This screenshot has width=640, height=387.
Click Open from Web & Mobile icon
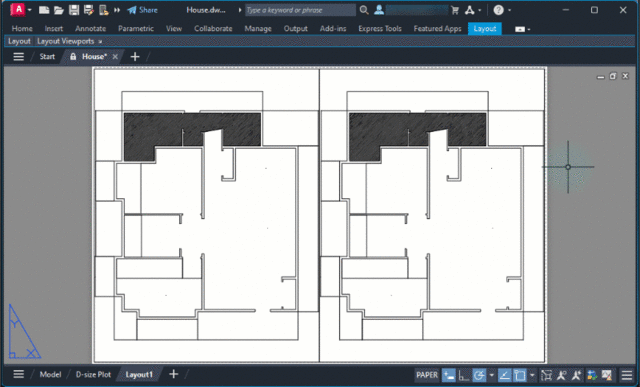click(104, 10)
